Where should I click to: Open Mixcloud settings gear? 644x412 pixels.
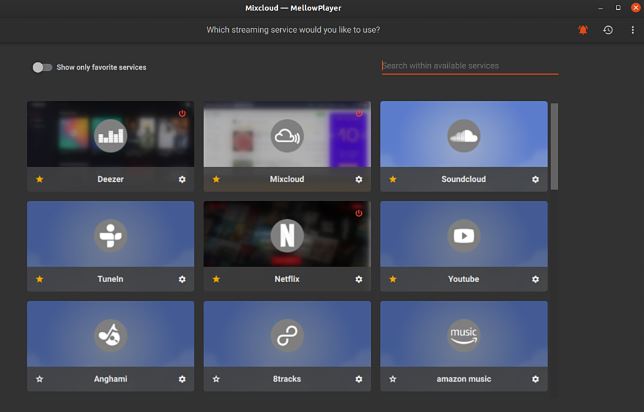click(359, 179)
